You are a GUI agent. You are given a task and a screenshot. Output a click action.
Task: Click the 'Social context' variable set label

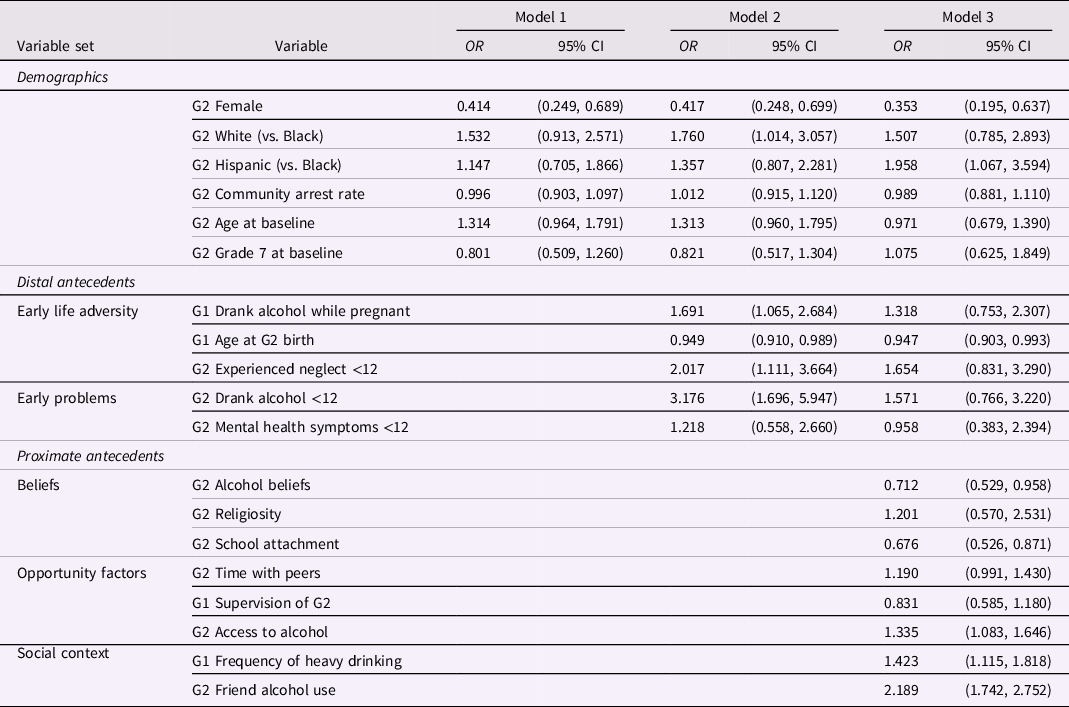click(x=63, y=653)
